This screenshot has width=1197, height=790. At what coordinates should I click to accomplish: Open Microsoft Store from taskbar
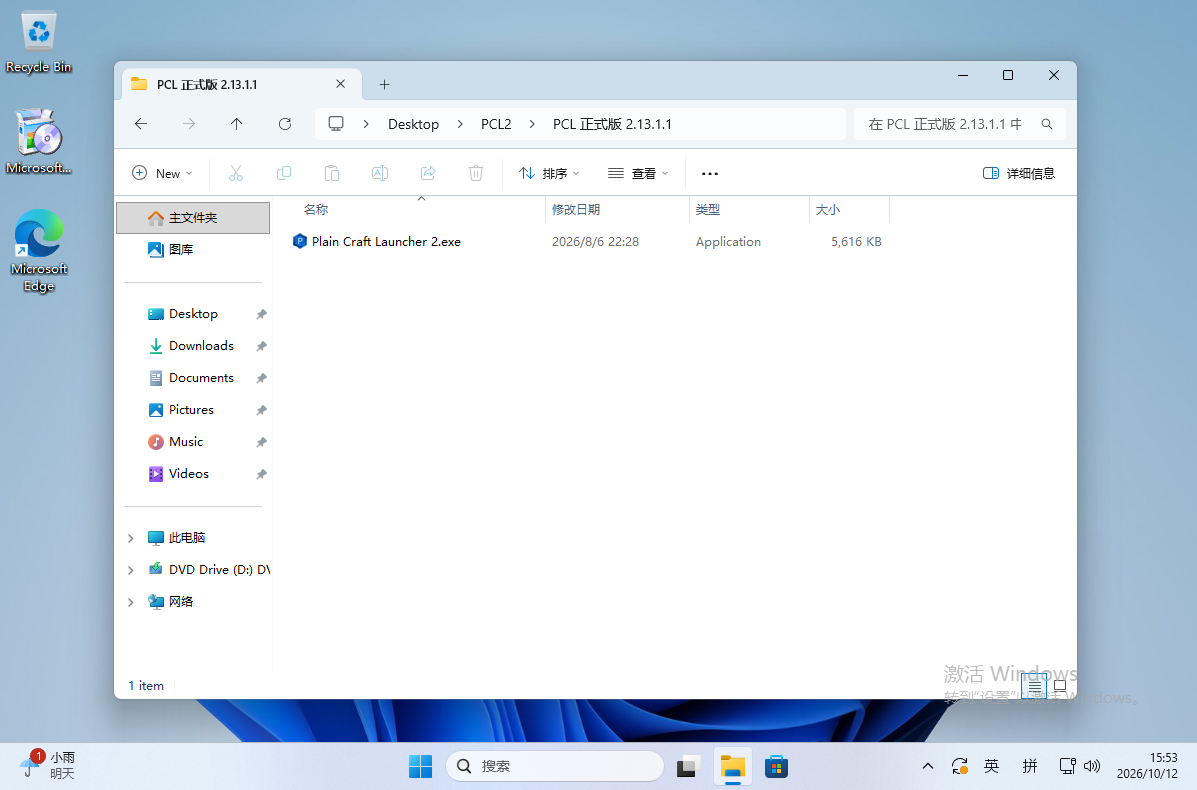pyautogui.click(x=776, y=766)
